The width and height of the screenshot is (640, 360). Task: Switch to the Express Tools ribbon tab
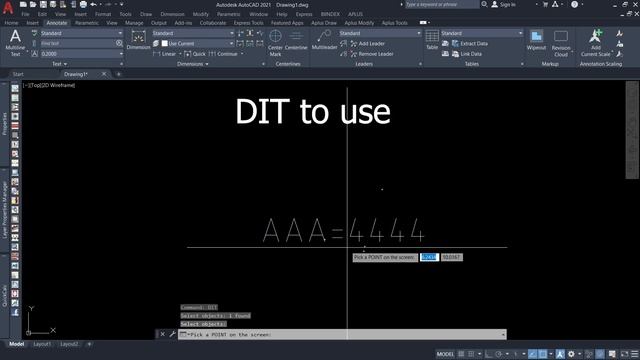pos(248,23)
